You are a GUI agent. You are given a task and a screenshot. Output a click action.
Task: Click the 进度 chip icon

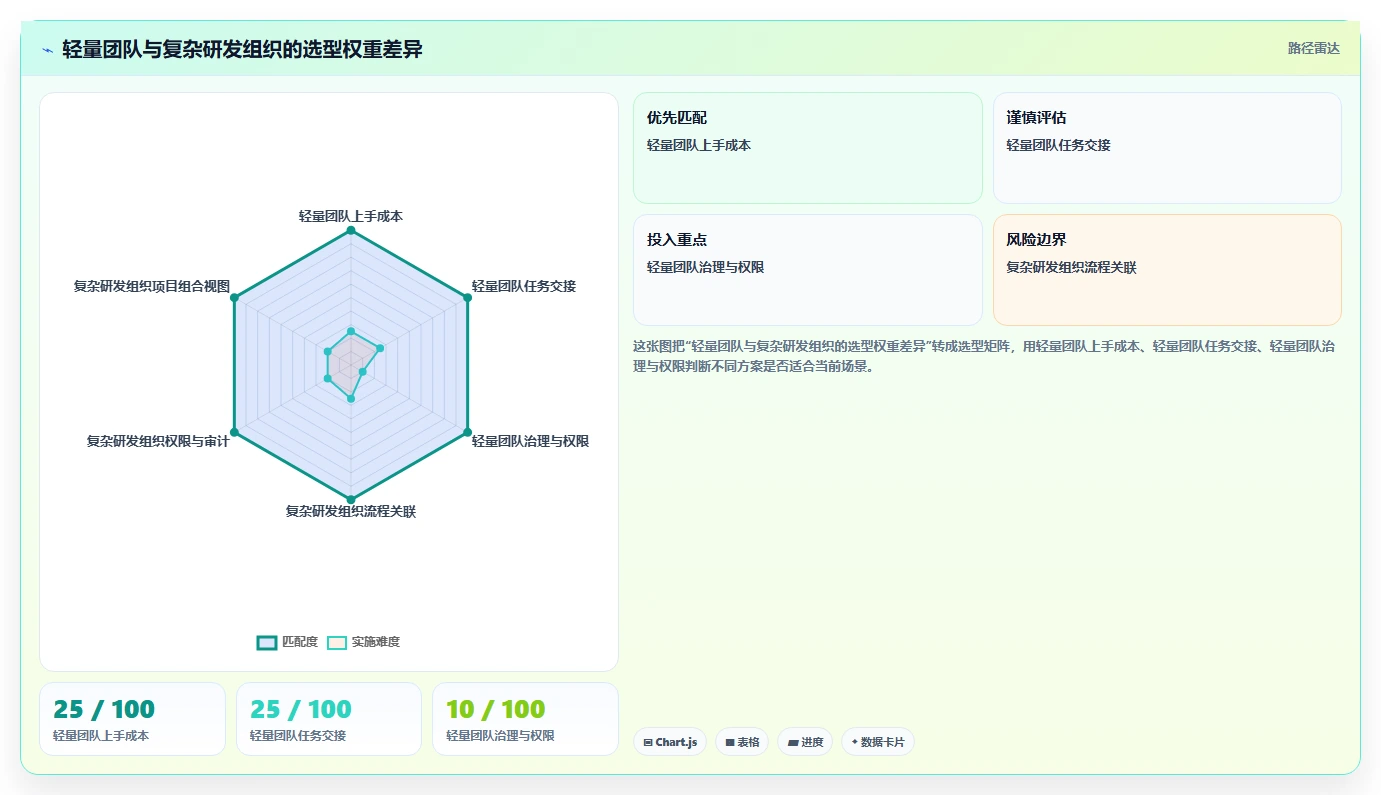793,742
